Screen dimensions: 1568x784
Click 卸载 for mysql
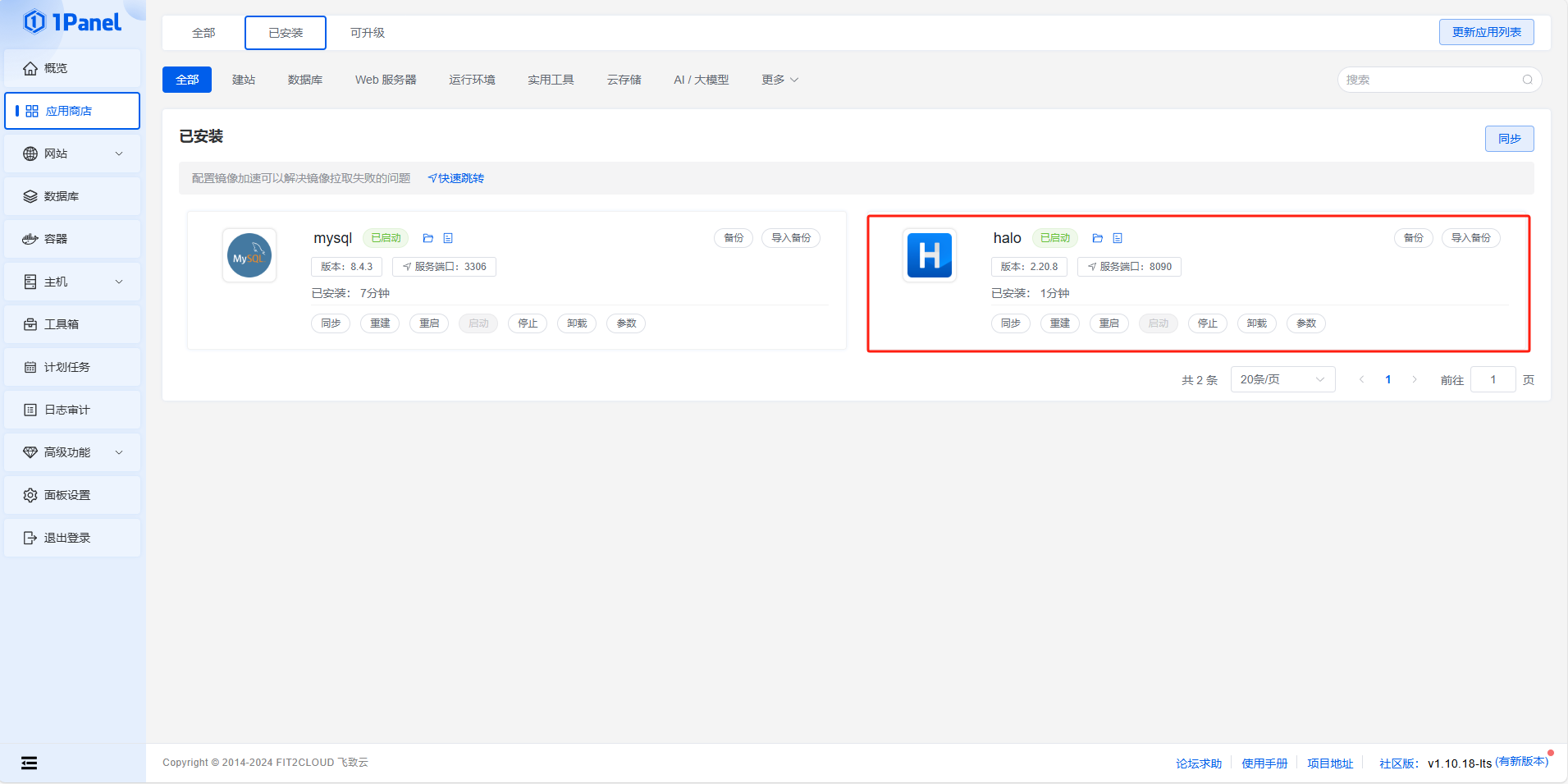pos(577,323)
